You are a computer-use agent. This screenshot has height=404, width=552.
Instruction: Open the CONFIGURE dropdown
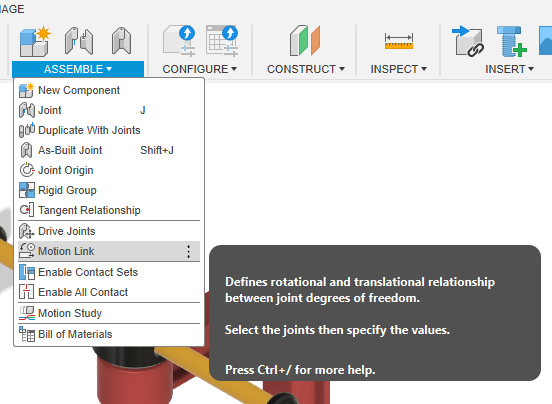(x=200, y=69)
